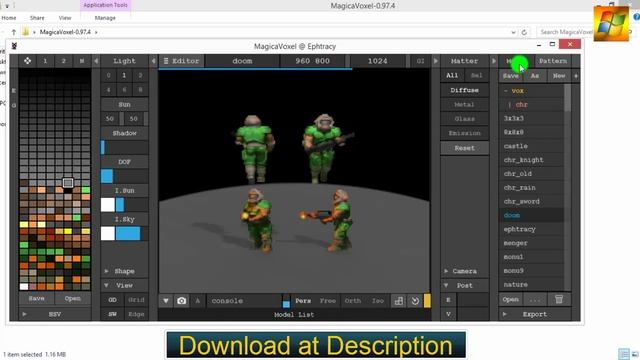640x360 pixels.
Task: Adjust the DOF slider
Action: pos(124,176)
